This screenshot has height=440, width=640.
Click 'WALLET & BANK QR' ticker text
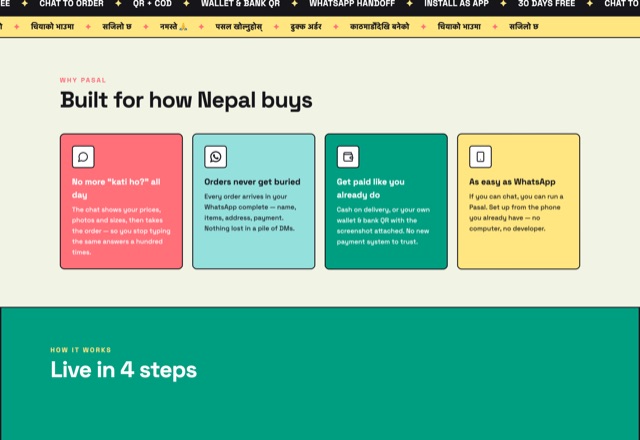click(240, 4)
